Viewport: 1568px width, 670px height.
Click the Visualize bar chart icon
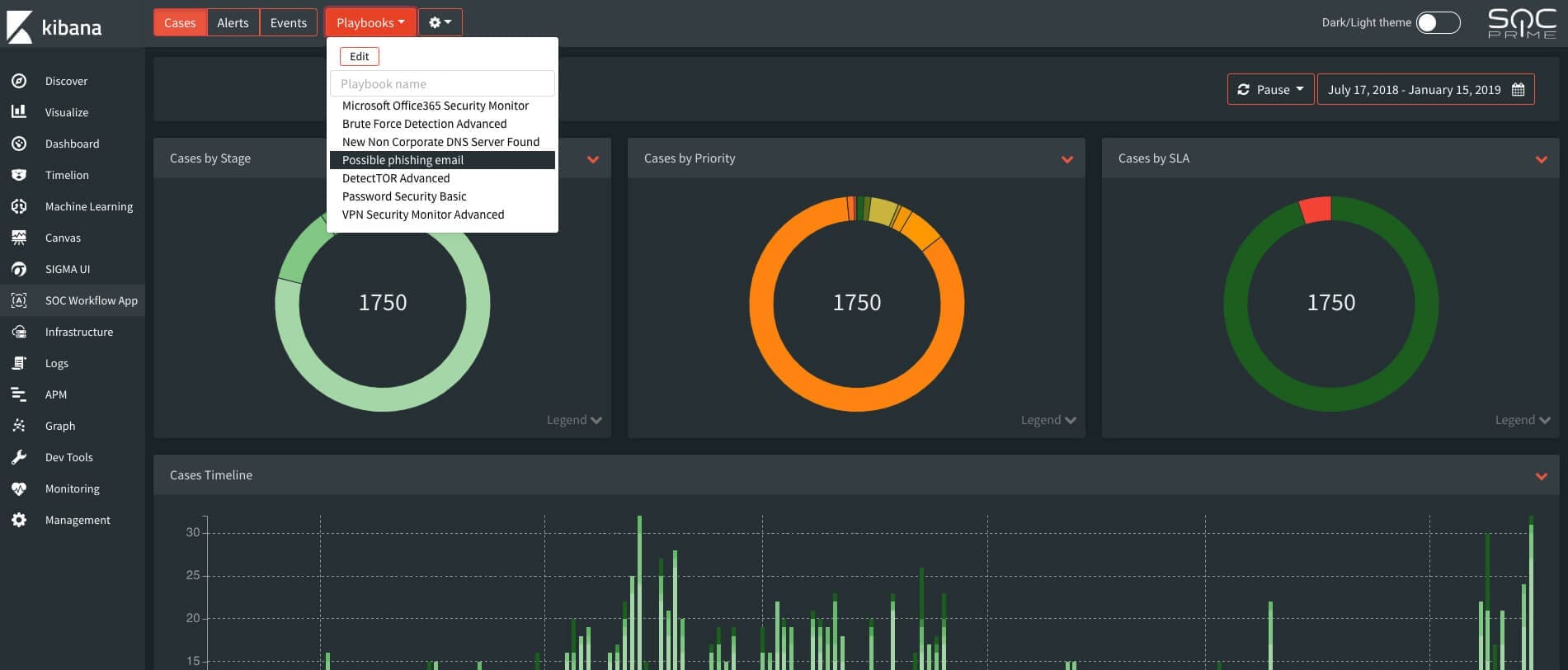(19, 112)
